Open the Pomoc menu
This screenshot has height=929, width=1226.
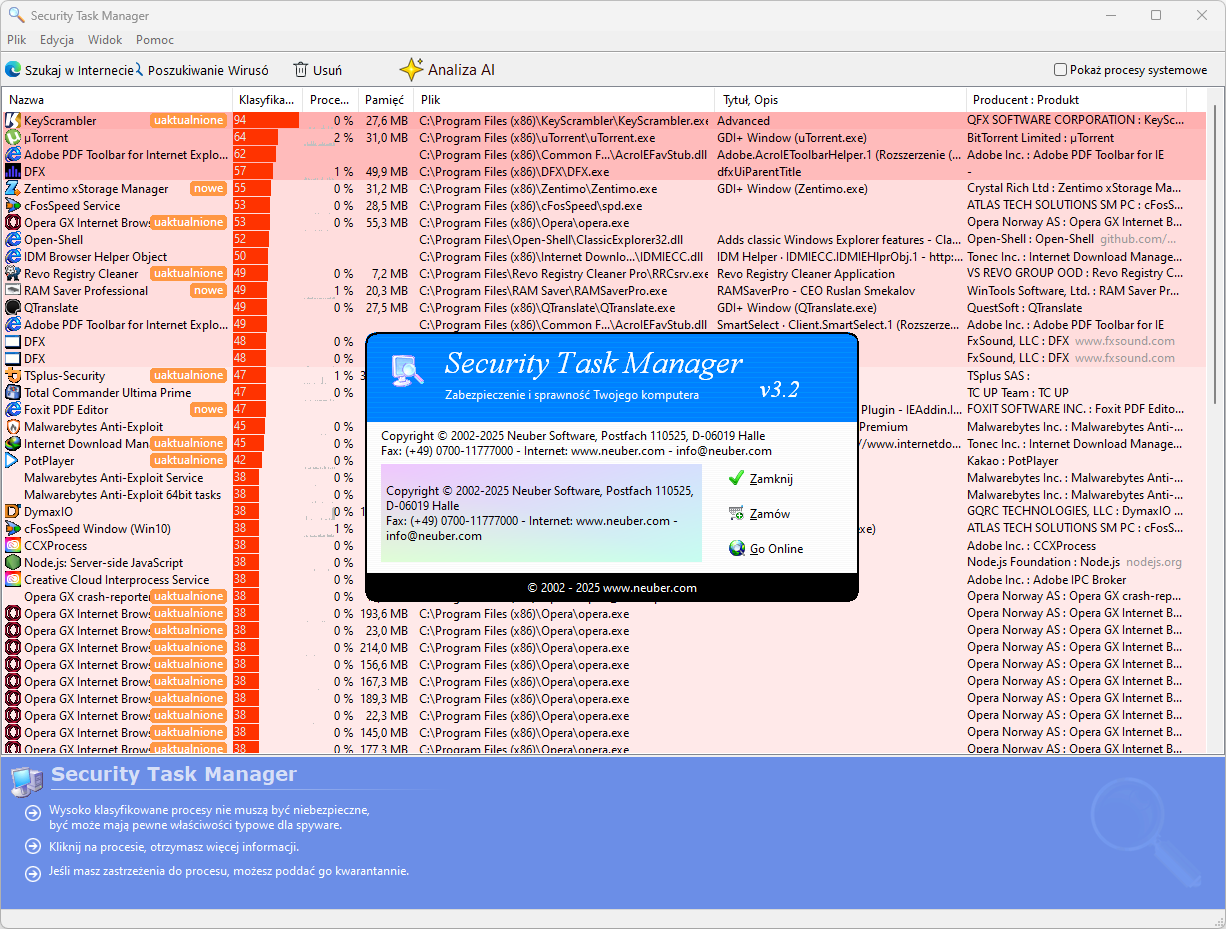coord(155,40)
